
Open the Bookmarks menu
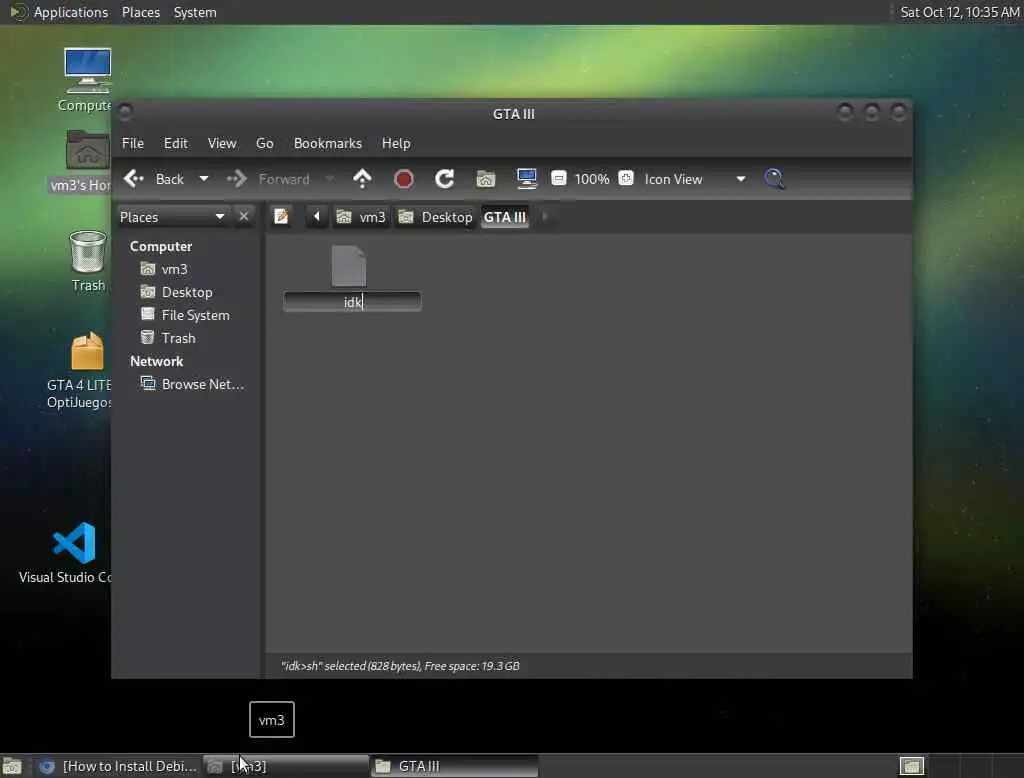coord(328,143)
